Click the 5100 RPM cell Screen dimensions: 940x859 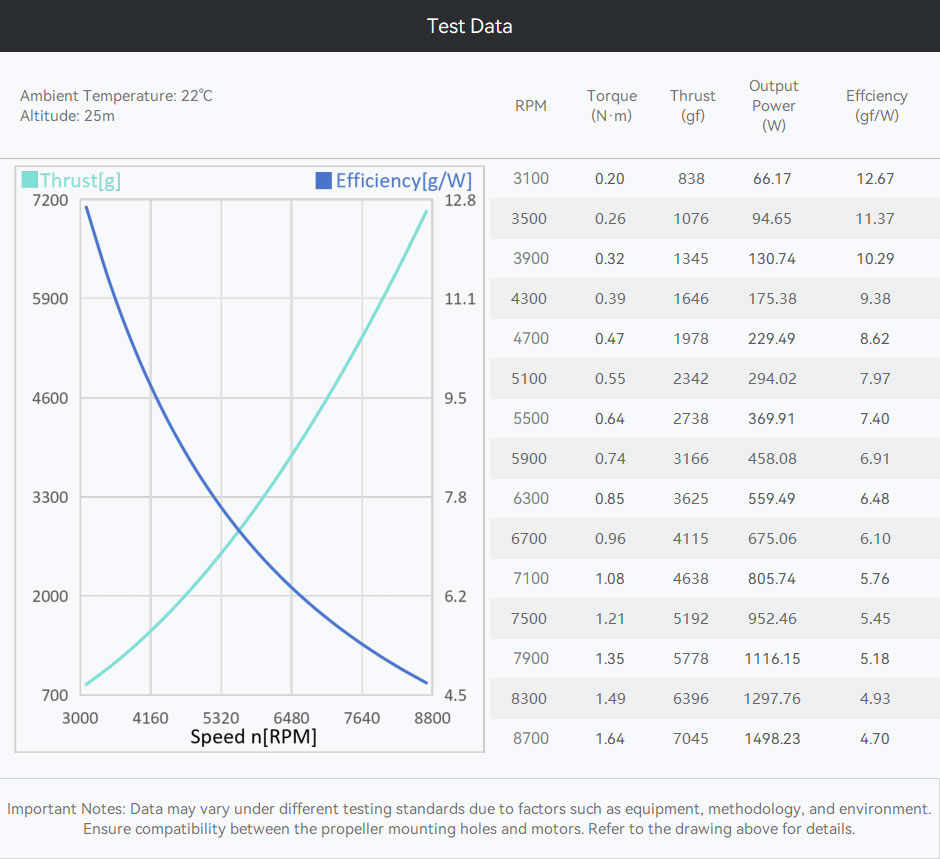[x=529, y=379]
